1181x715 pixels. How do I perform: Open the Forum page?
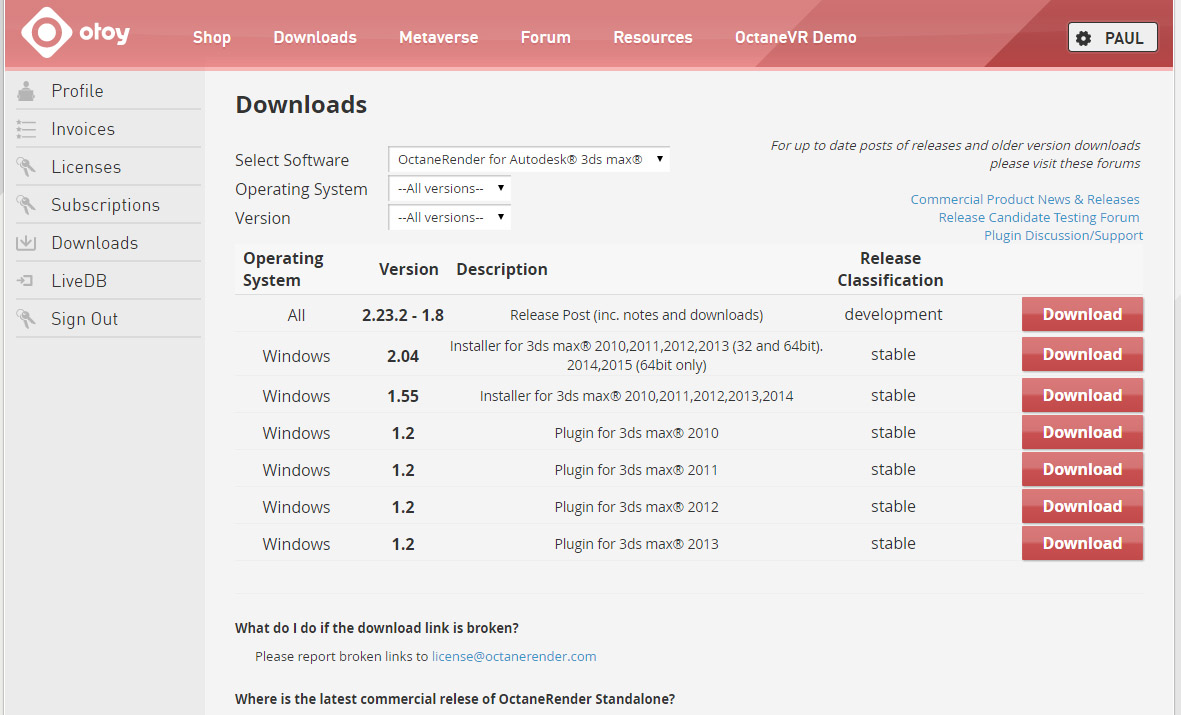[x=545, y=37]
